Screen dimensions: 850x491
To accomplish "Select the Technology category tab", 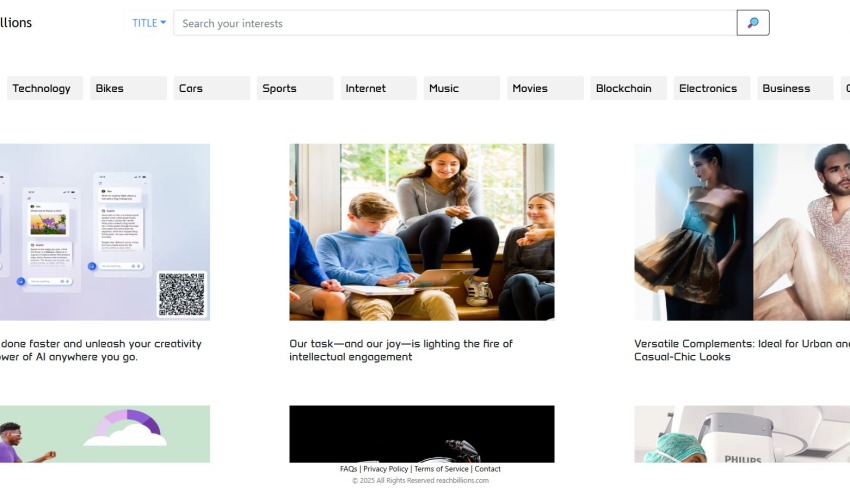I will pos(45,88).
